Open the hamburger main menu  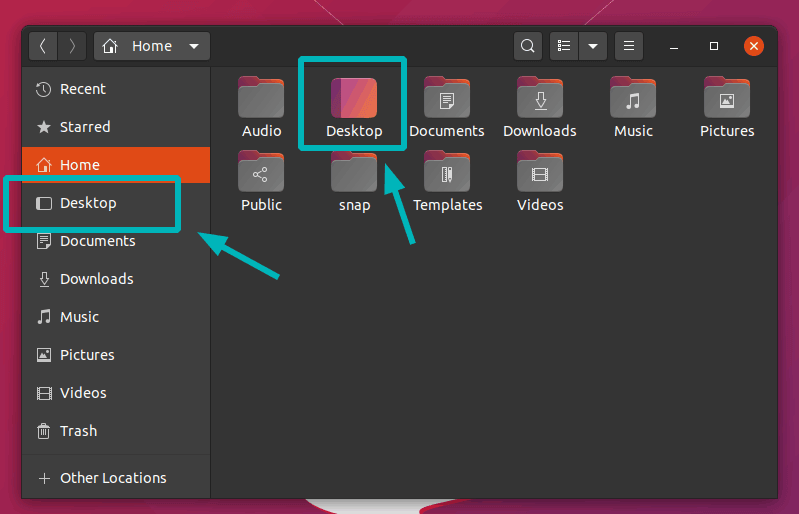[628, 46]
